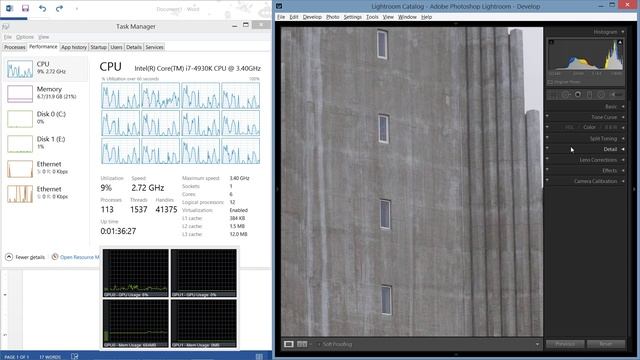
Task: Open Lightroom's File menu
Action: point(281,17)
